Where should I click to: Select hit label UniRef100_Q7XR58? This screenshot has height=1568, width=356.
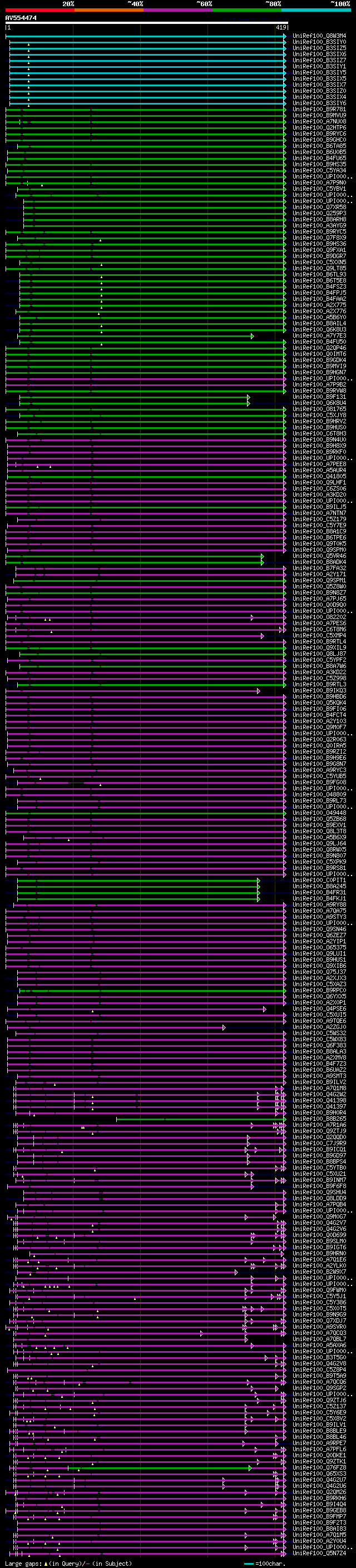click(319, 207)
